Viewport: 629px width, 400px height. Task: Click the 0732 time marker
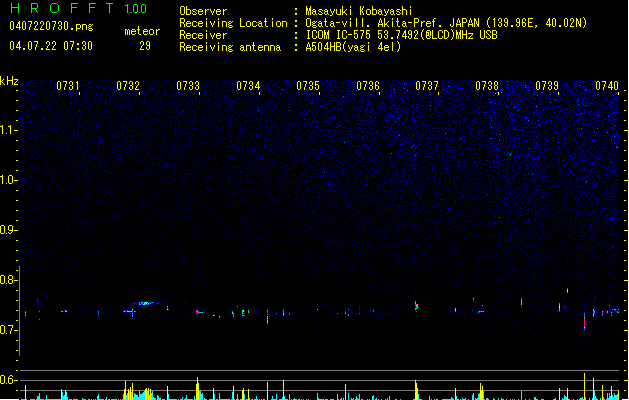pyautogui.click(x=128, y=86)
